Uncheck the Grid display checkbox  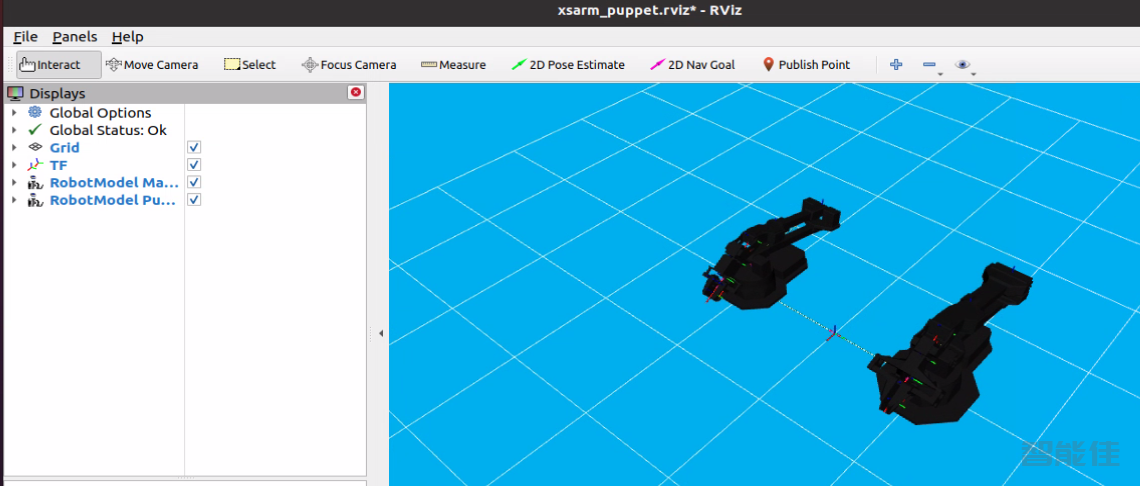[x=194, y=148]
